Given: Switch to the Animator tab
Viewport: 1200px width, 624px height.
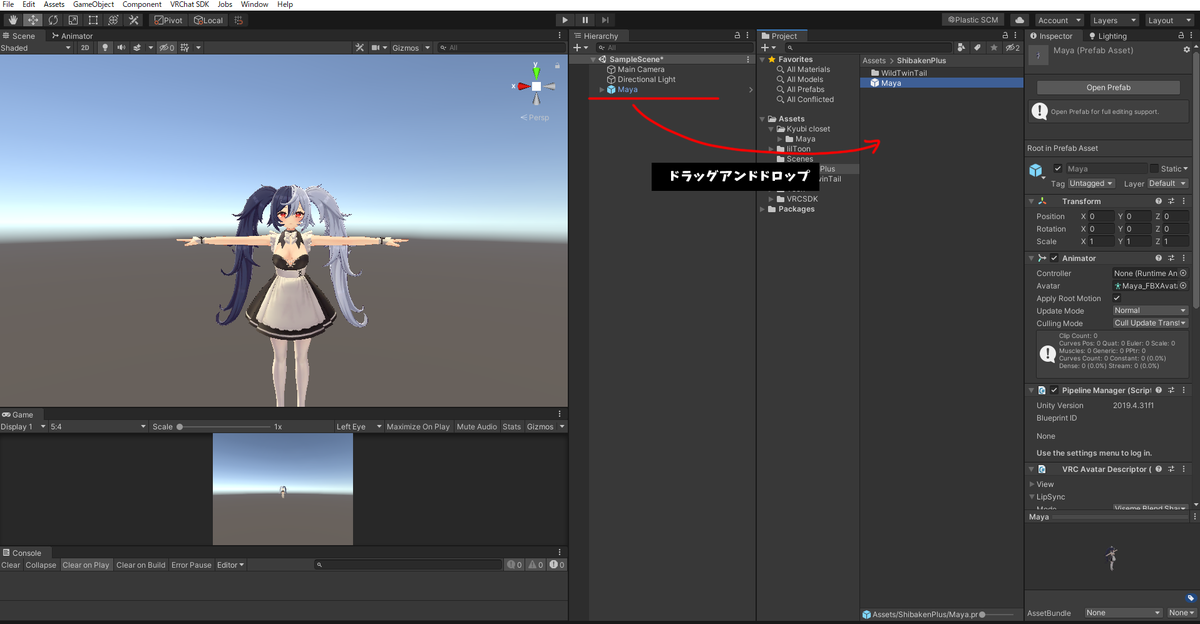Looking at the screenshot, I should (x=72, y=36).
